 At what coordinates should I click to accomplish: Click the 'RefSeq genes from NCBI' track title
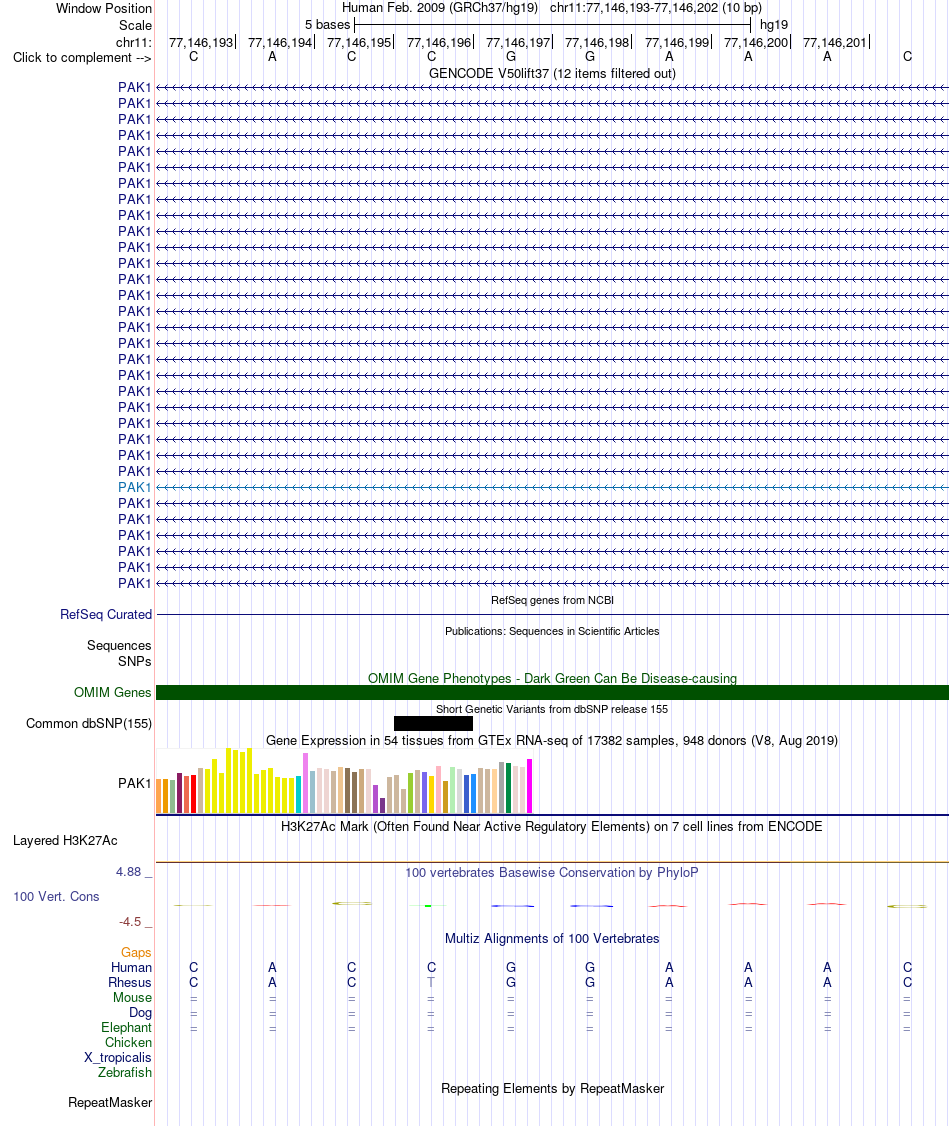coord(552,600)
